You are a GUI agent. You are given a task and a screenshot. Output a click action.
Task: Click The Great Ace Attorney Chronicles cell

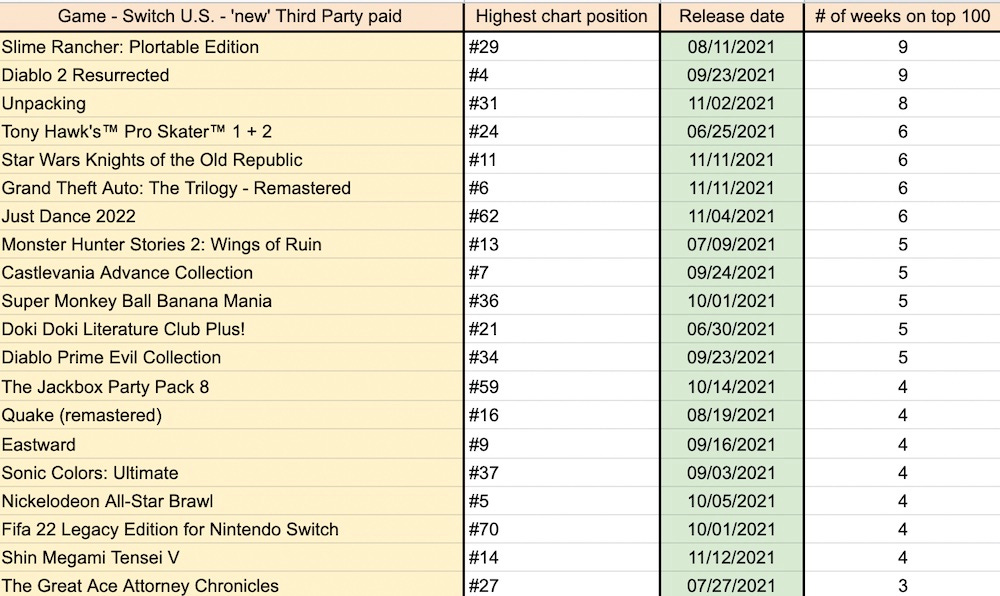pyautogui.click(x=231, y=585)
